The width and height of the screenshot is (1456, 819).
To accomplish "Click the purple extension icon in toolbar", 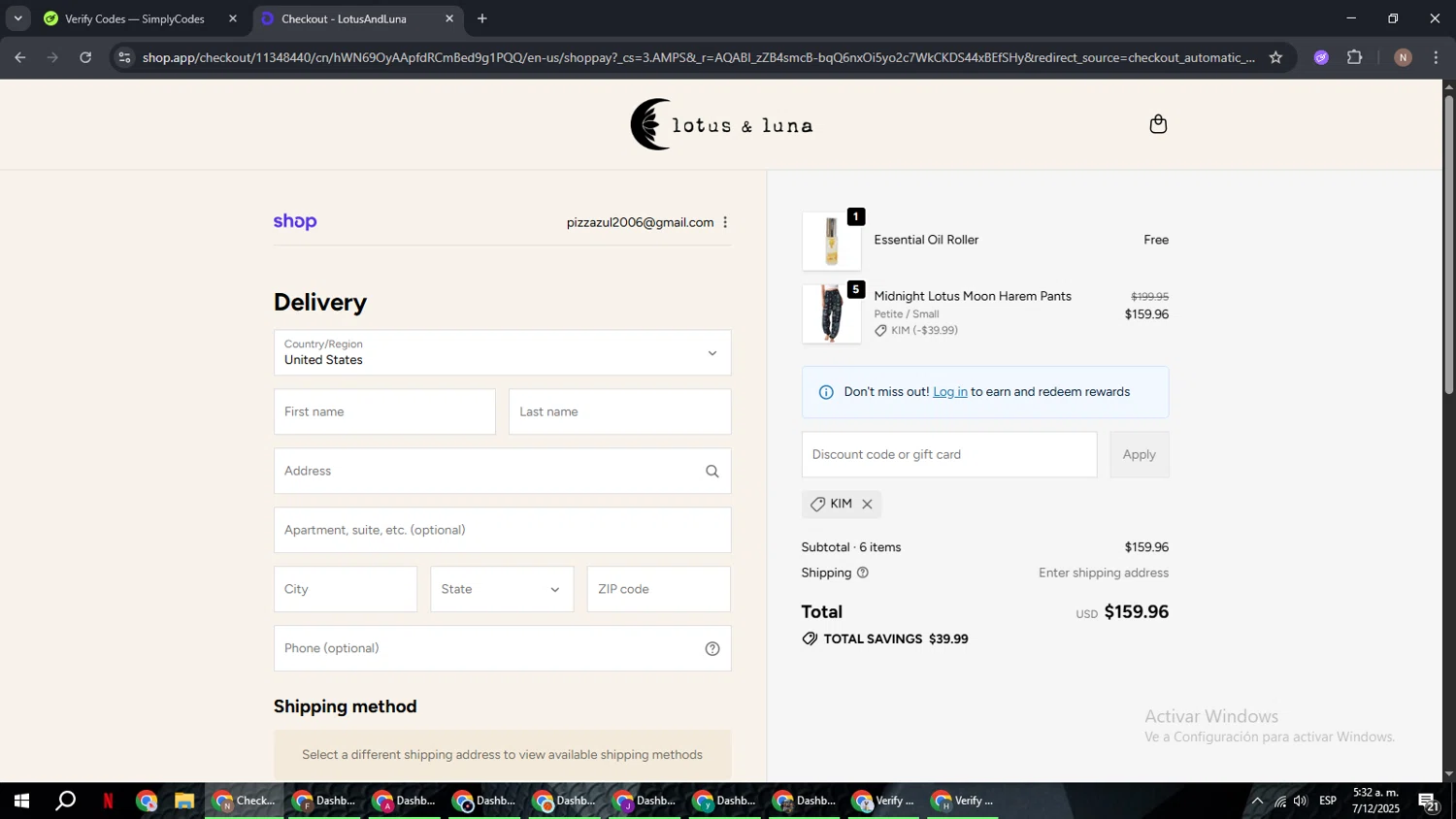I will point(1321,57).
